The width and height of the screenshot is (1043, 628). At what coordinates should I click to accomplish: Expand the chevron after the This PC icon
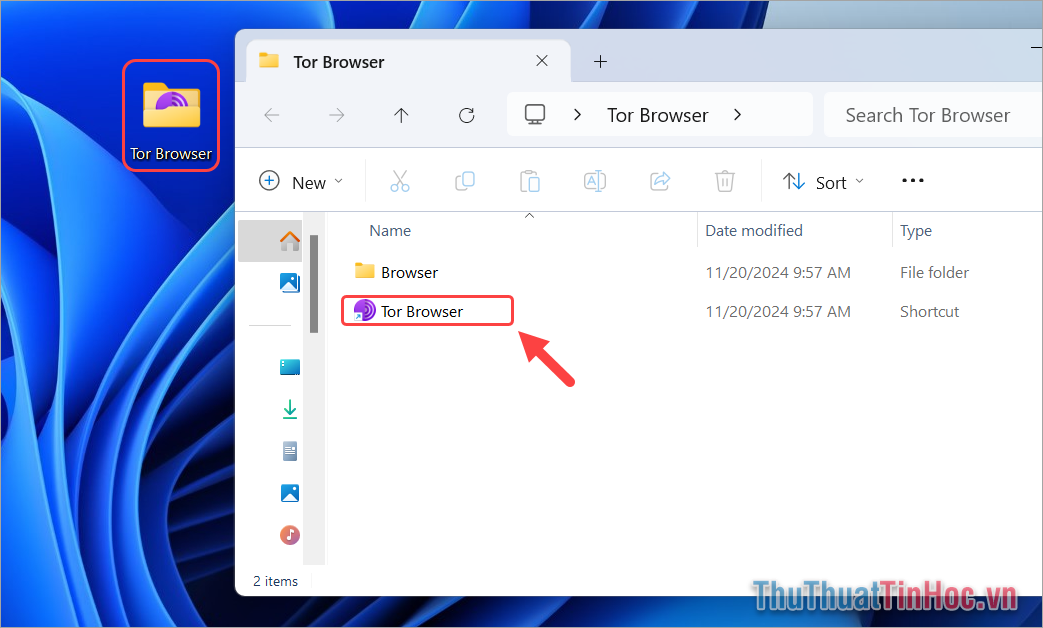coord(577,114)
